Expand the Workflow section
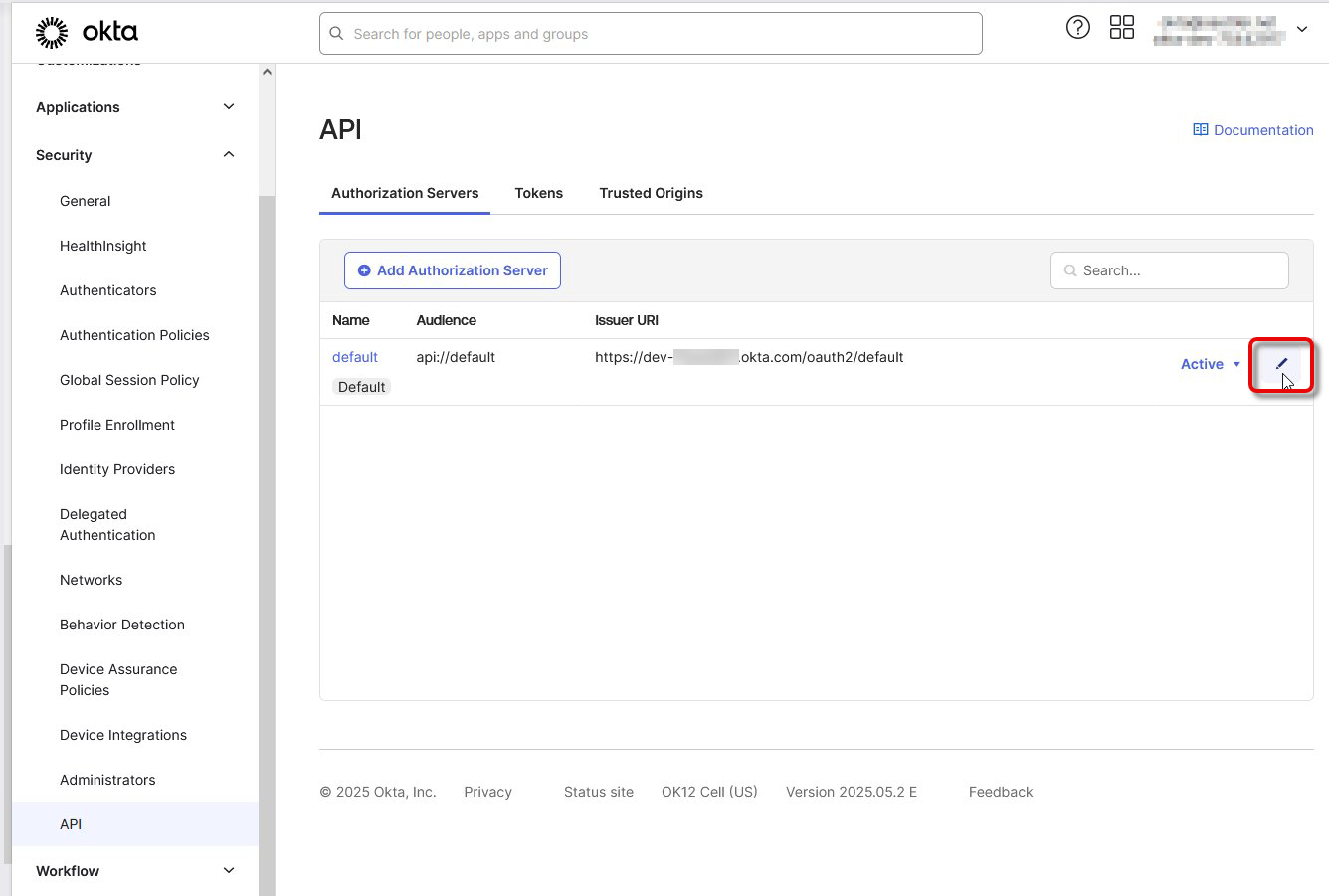The image size is (1329, 896). [x=229, y=871]
